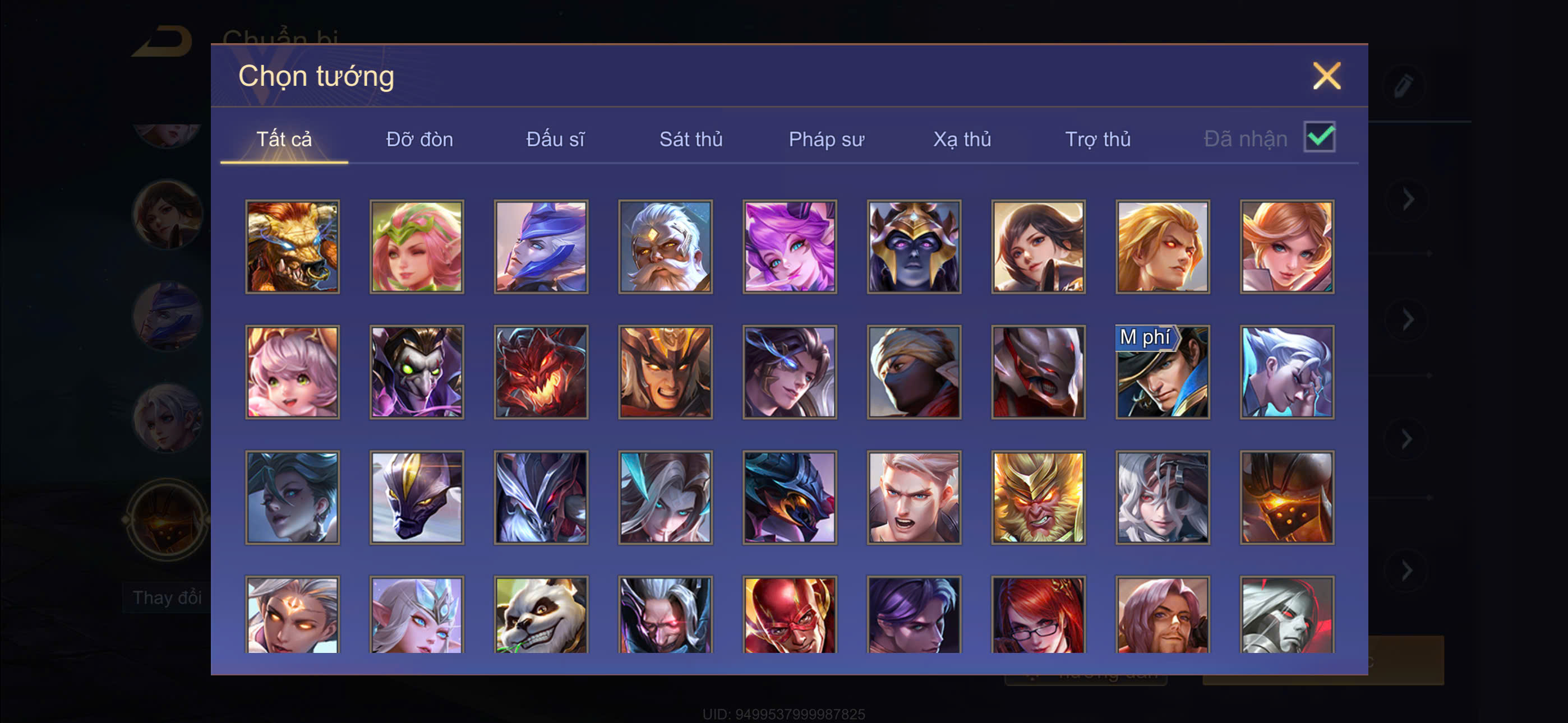
Task: Switch to the 'Trợ thủ' tab
Action: pyautogui.click(x=1097, y=140)
